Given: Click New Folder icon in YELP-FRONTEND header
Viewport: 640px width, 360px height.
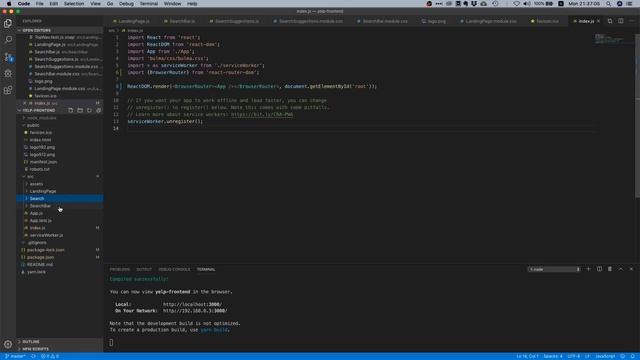Looking at the screenshot, I should (x=80, y=110).
